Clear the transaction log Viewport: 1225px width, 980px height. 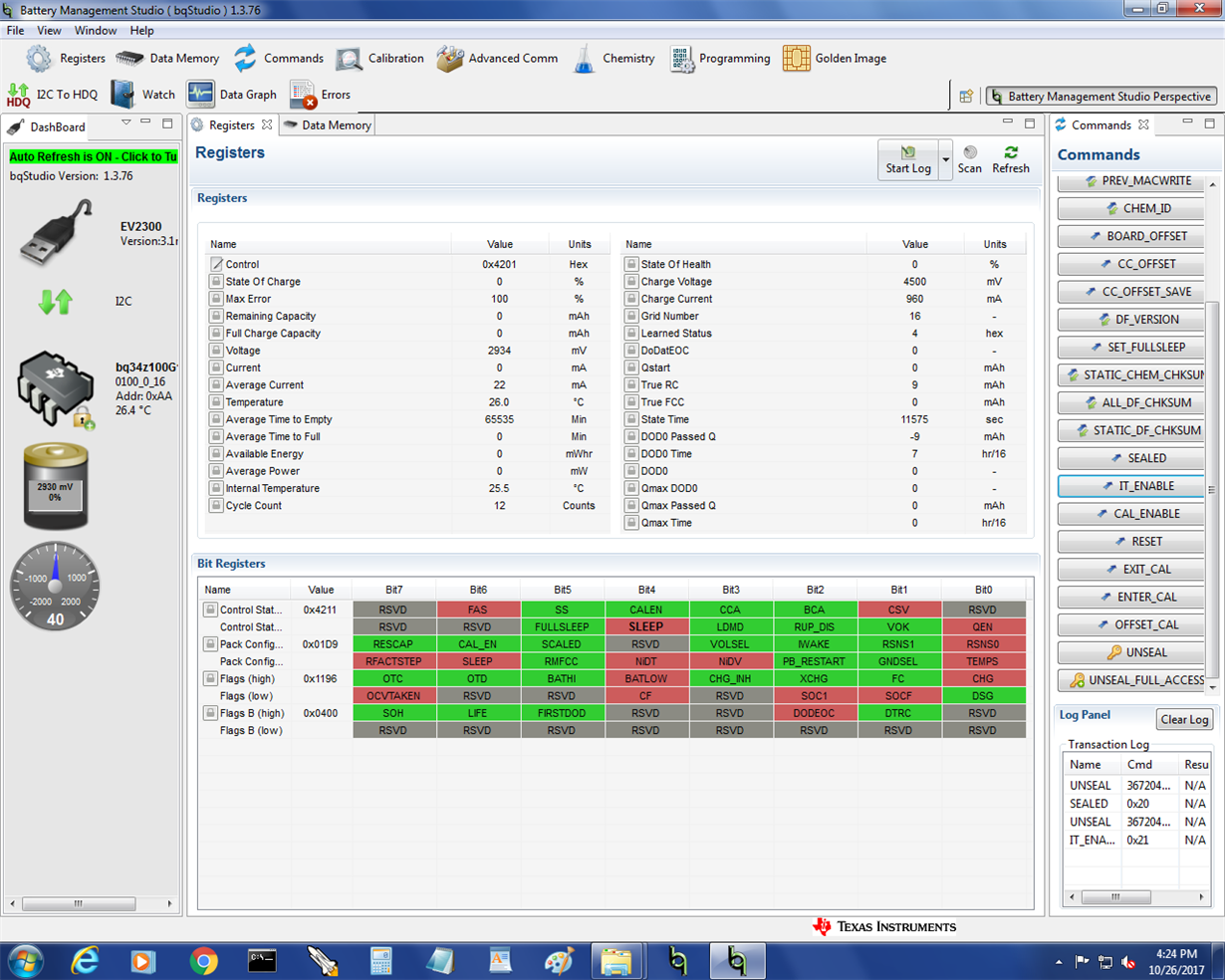[1184, 720]
